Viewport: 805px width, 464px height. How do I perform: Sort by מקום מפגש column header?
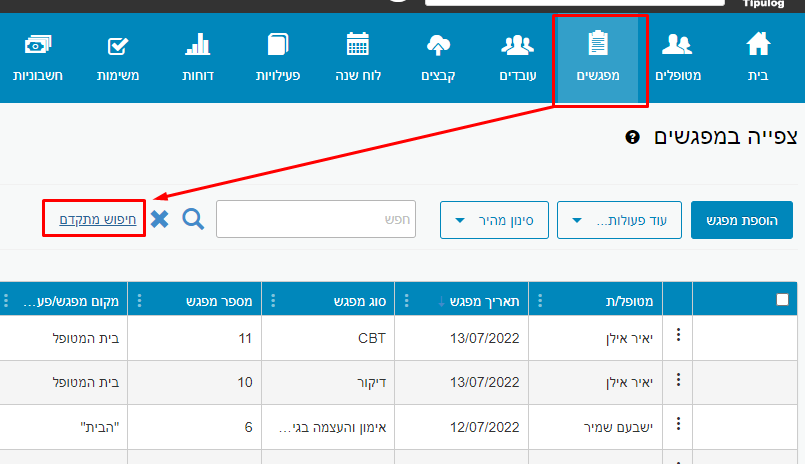(71, 301)
